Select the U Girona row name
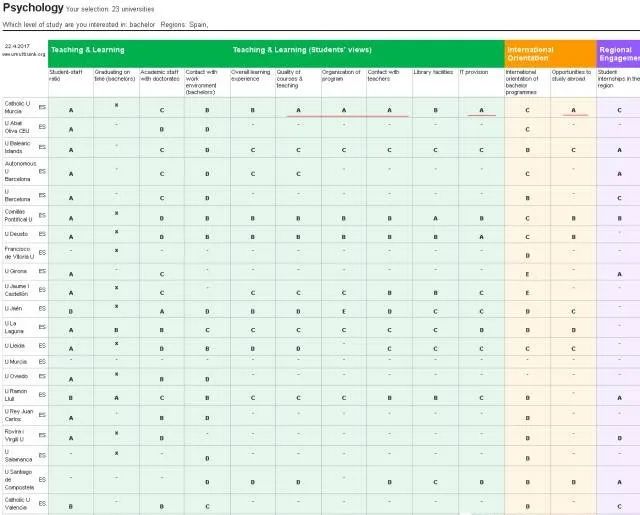 click(16, 271)
